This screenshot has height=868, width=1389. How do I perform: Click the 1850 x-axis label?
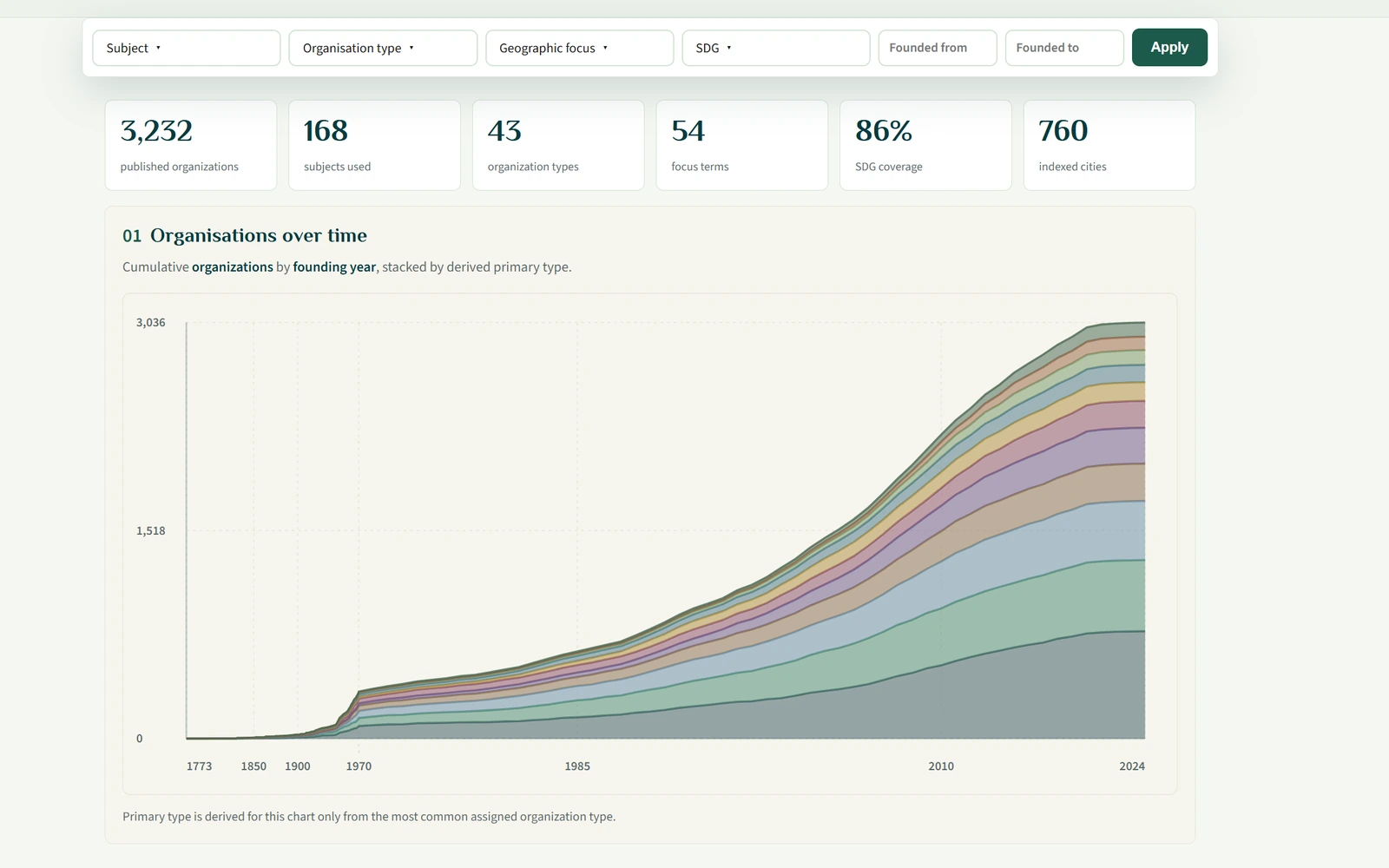coord(253,766)
